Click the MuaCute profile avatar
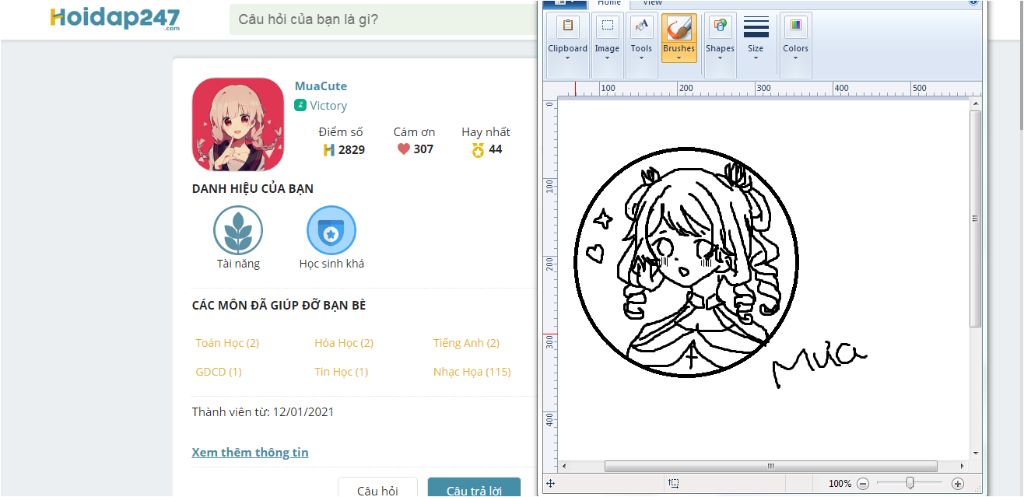1024x497 pixels. coord(238,124)
